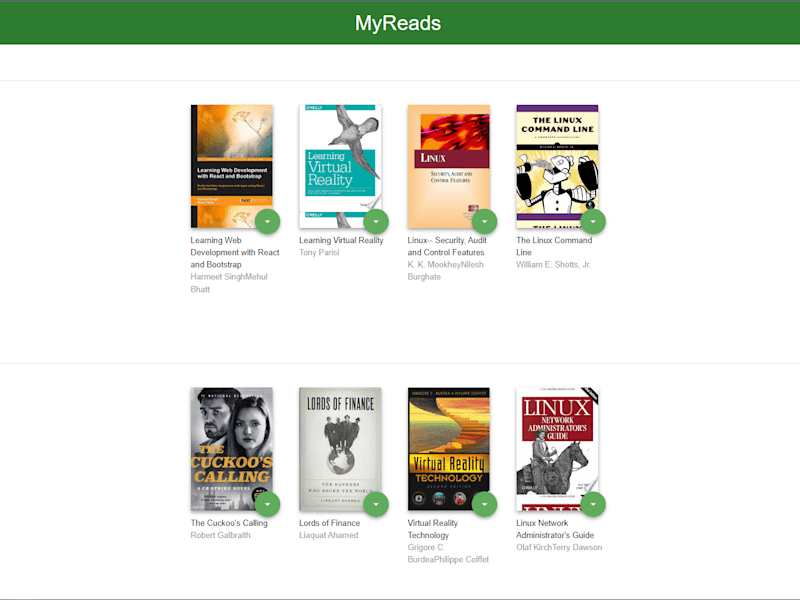
Task: Click title text 'The Cuckoo's Calling'
Action: 229,523
